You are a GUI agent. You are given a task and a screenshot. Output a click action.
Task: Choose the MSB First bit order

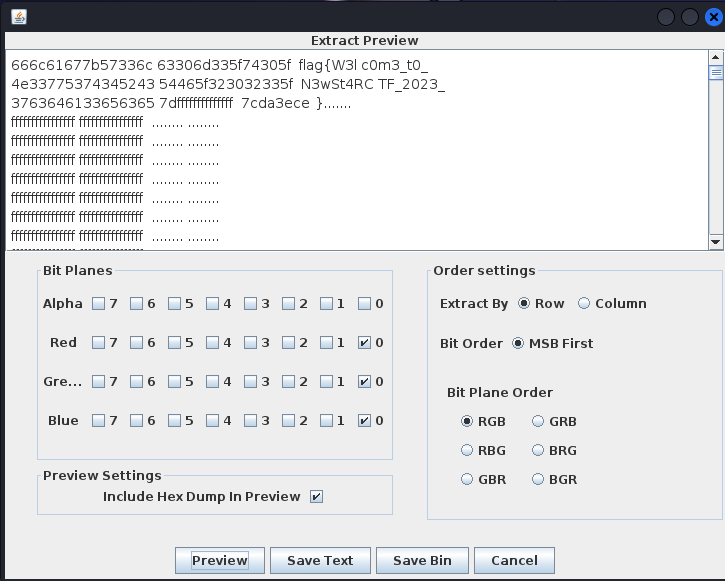pos(520,344)
